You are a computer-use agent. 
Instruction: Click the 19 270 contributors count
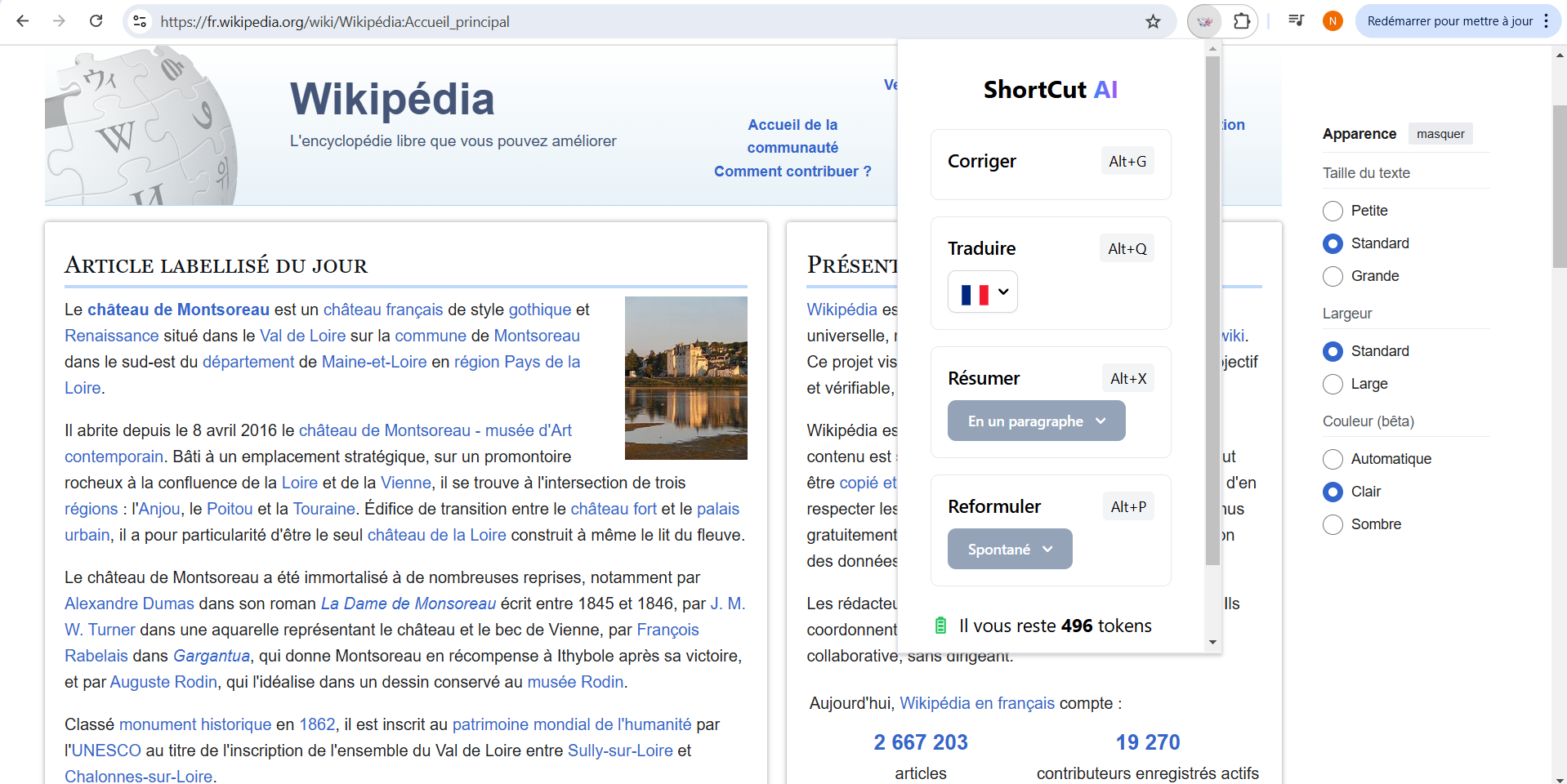[x=1148, y=742]
